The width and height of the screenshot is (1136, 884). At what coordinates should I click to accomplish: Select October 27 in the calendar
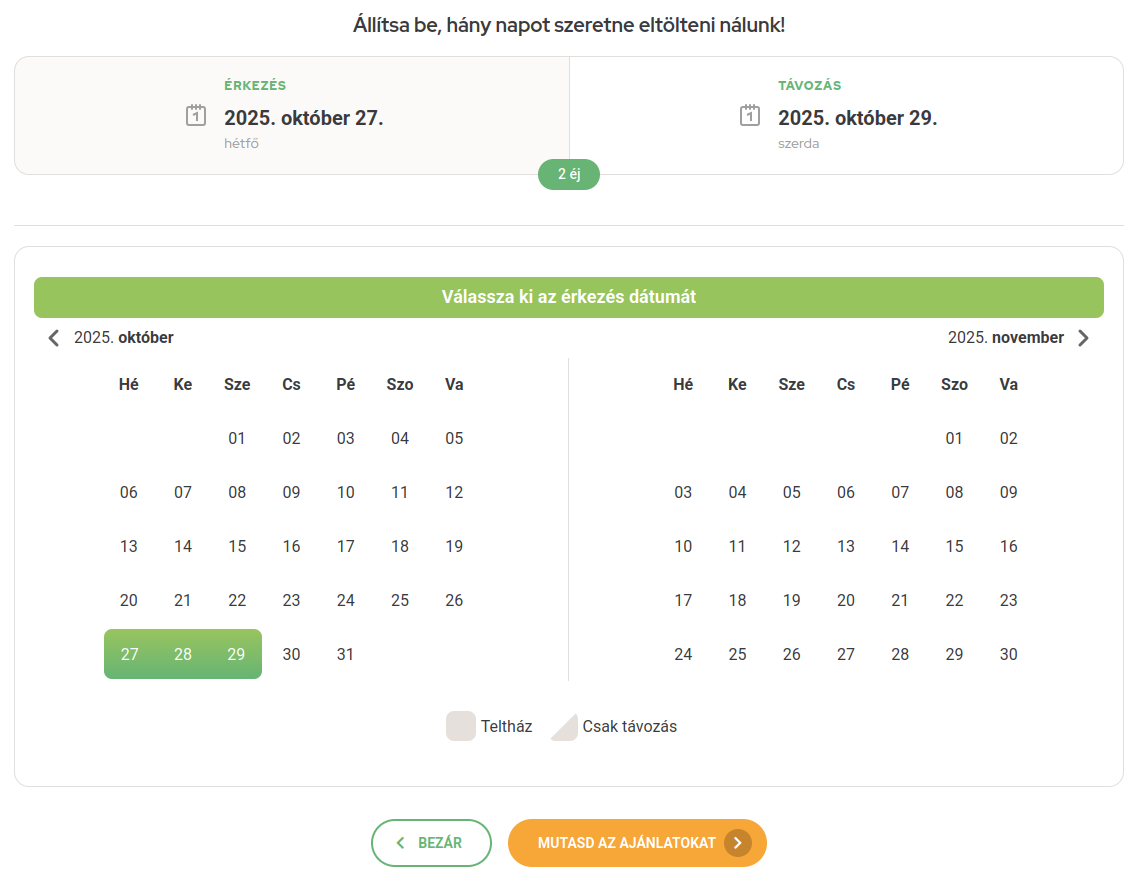tap(129, 654)
